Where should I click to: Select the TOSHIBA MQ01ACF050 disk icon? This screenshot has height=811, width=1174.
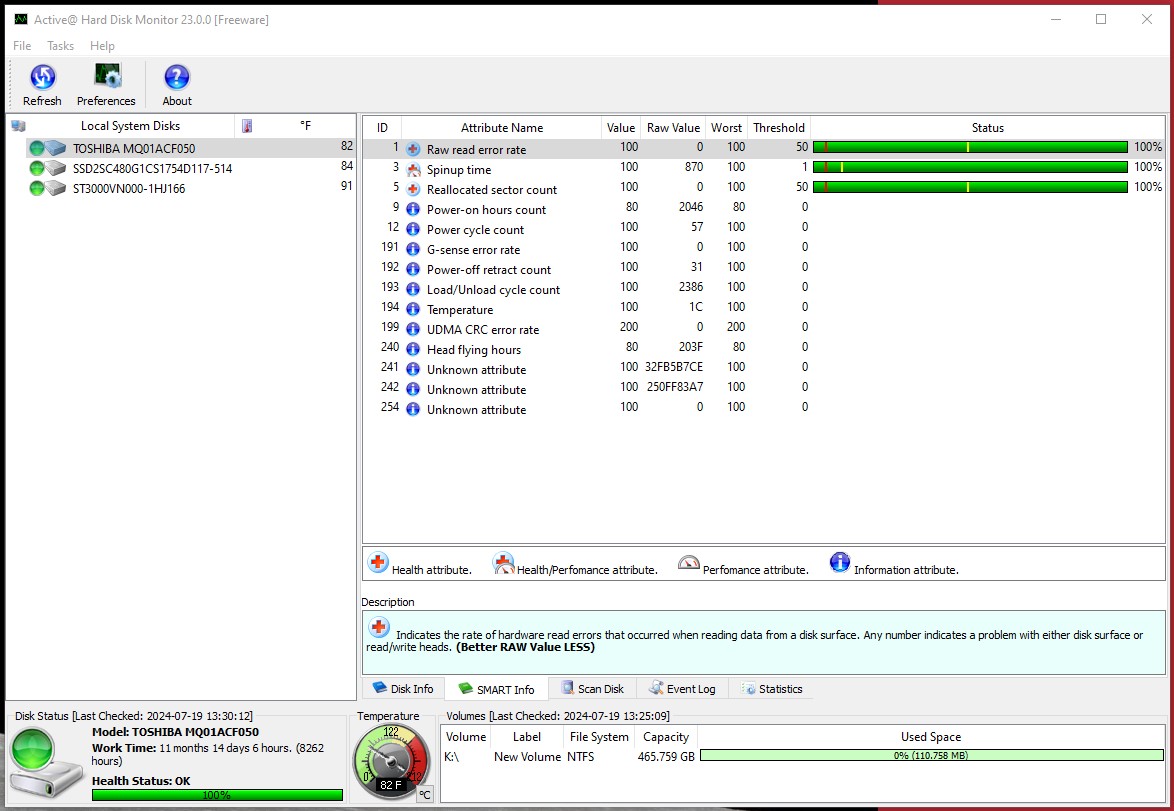(48, 148)
